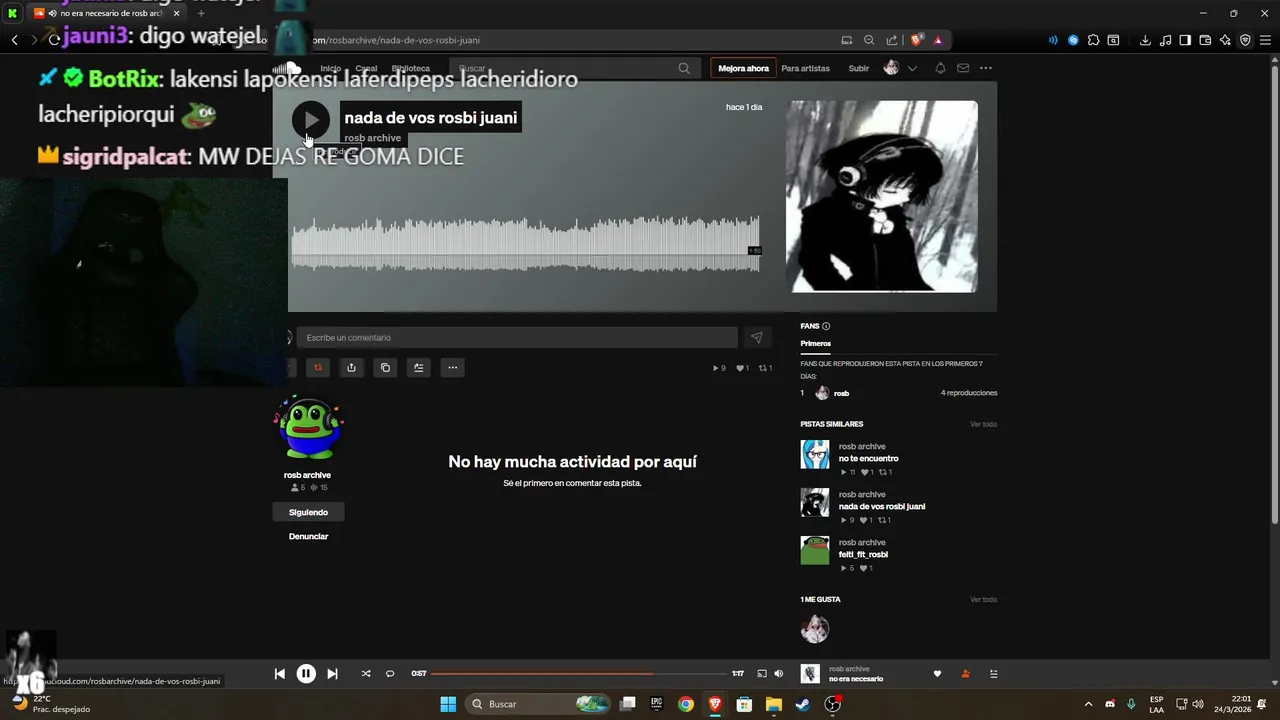Screen dimensions: 1280x720
Task: Click the search magnifier in SoundCloud header
Action: (684, 69)
